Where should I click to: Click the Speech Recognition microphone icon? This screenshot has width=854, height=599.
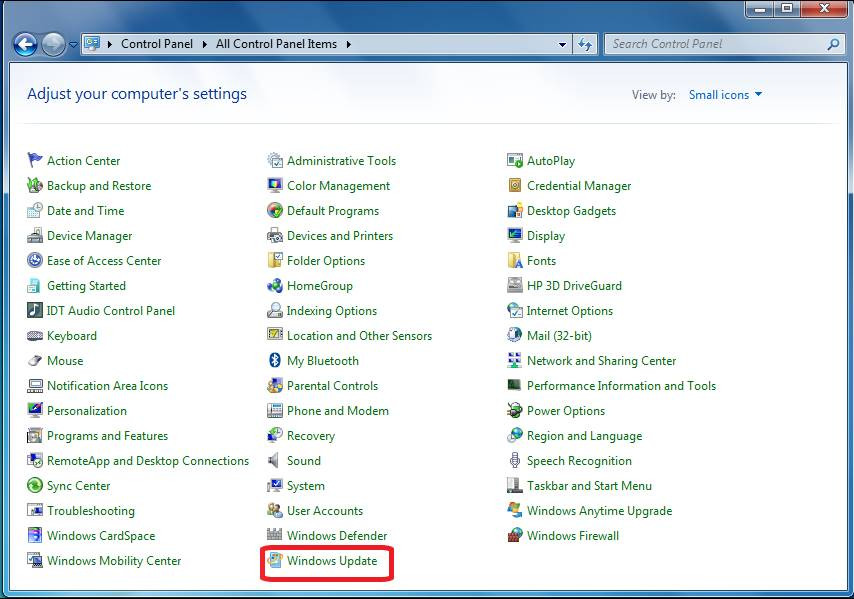515,460
